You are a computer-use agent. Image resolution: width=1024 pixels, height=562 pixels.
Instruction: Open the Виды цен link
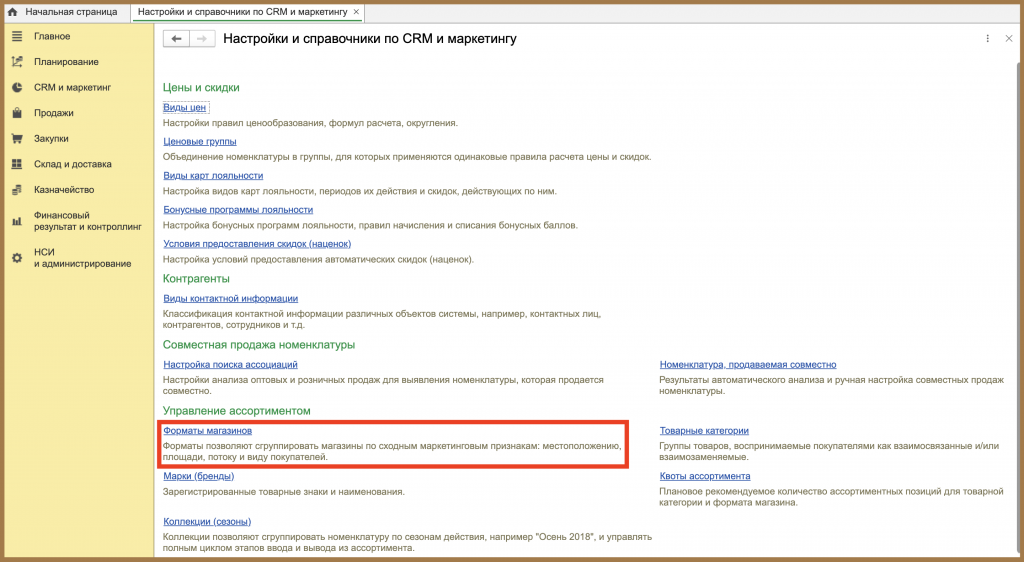(185, 107)
